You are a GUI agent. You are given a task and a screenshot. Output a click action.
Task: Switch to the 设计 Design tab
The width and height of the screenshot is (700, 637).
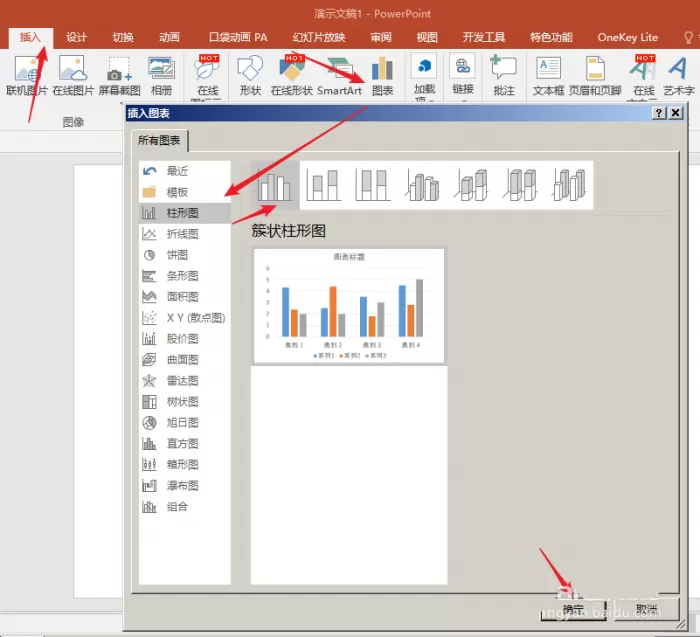click(76, 37)
